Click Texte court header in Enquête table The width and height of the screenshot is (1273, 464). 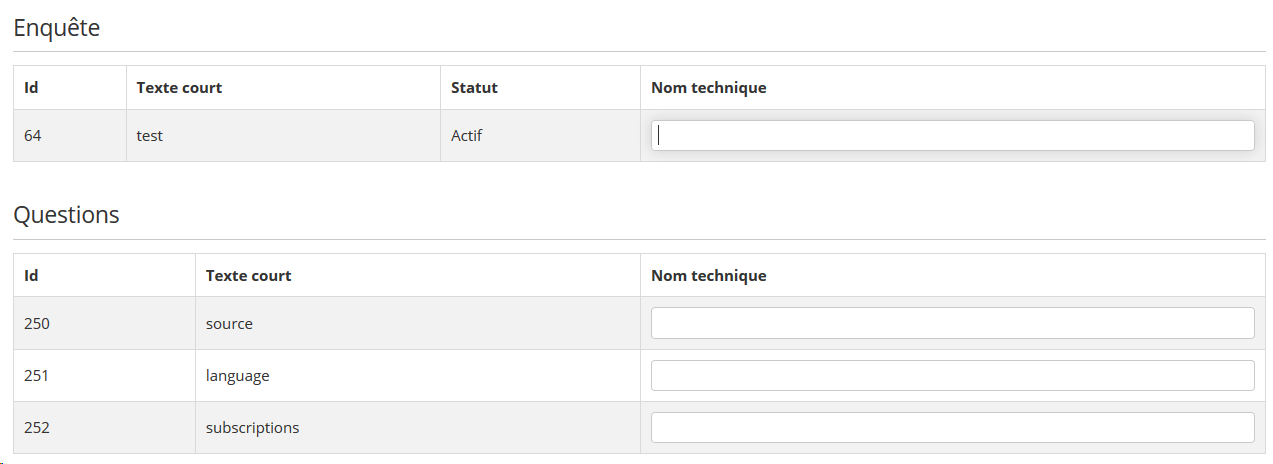pos(179,88)
